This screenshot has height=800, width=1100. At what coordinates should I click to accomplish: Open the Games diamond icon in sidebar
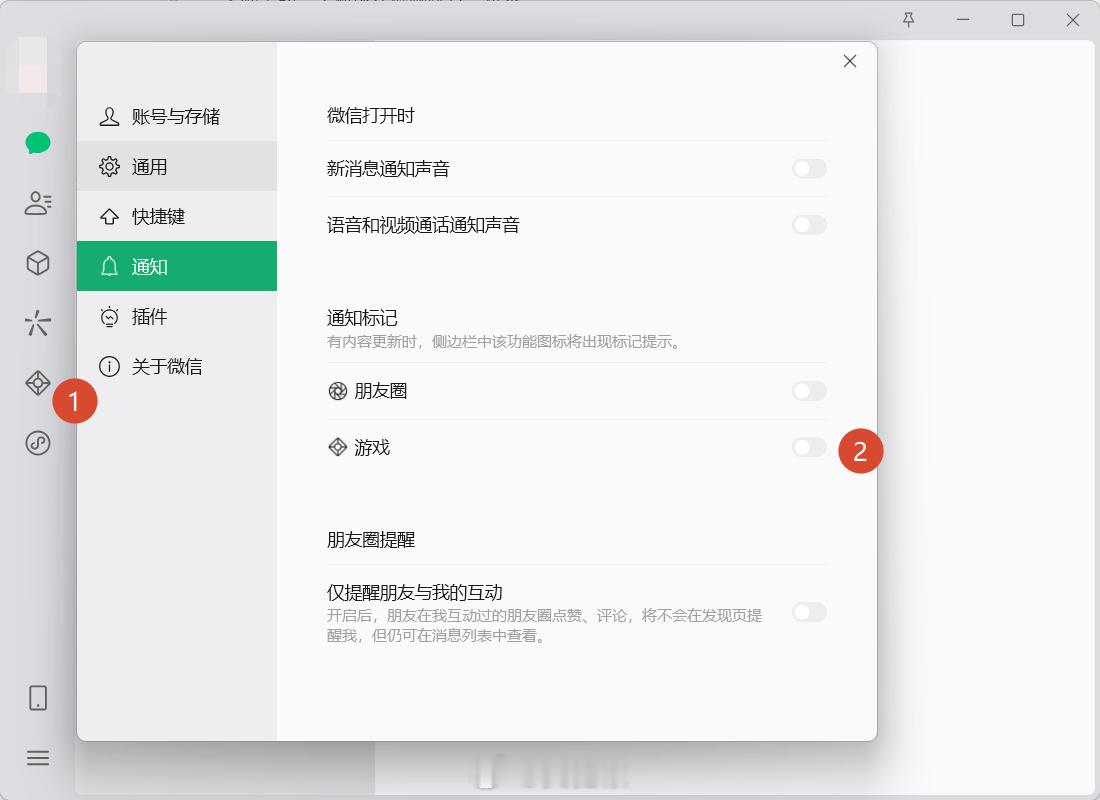[x=38, y=383]
